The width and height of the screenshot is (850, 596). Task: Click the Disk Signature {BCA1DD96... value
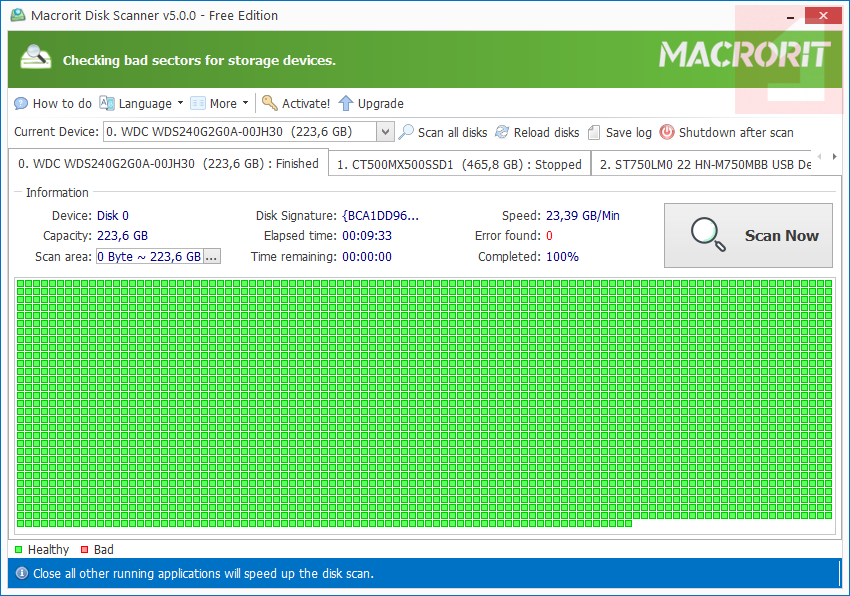click(x=381, y=216)
